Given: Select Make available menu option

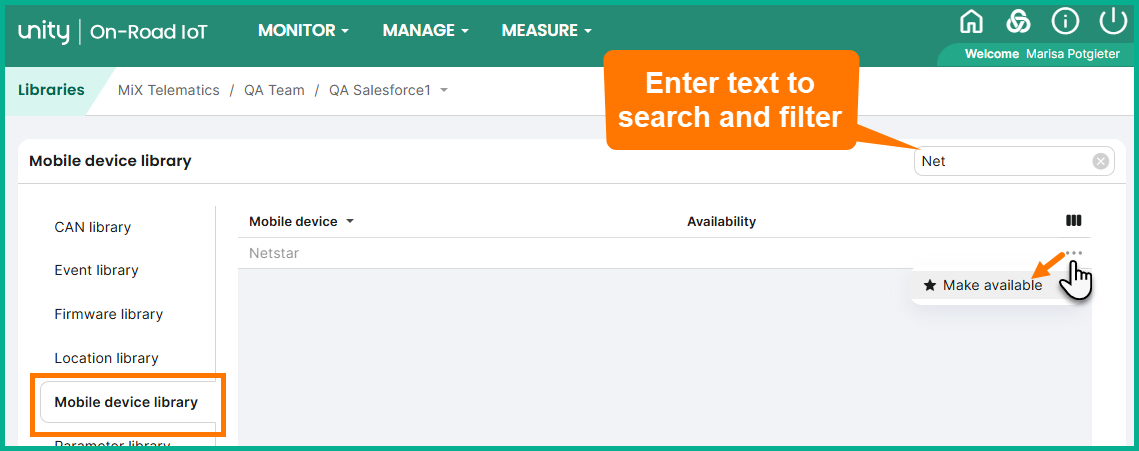Looking at the screenshot, I should point(991,286).
